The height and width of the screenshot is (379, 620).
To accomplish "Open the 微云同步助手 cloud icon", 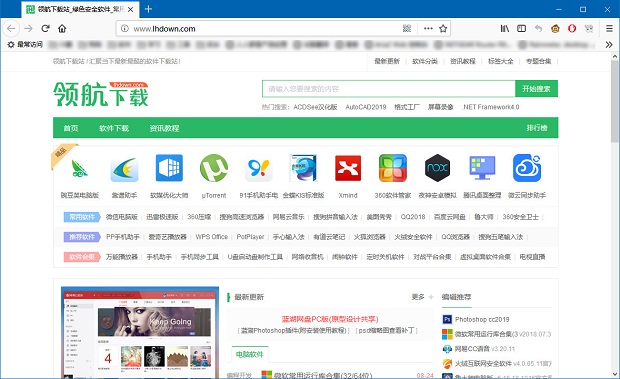I will click(527, 168).
